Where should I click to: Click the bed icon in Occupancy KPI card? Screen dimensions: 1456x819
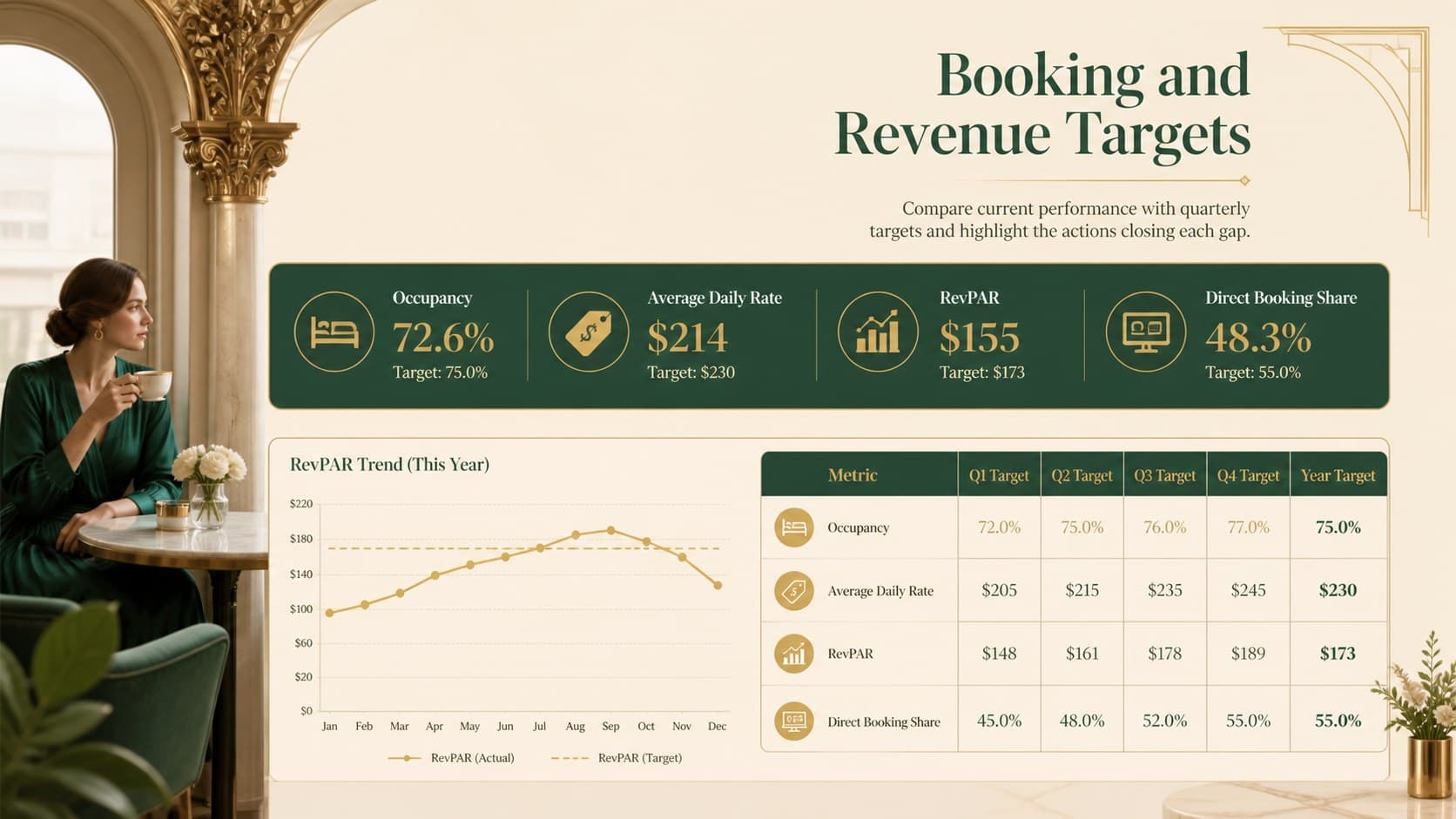click(x=334, y=332)
